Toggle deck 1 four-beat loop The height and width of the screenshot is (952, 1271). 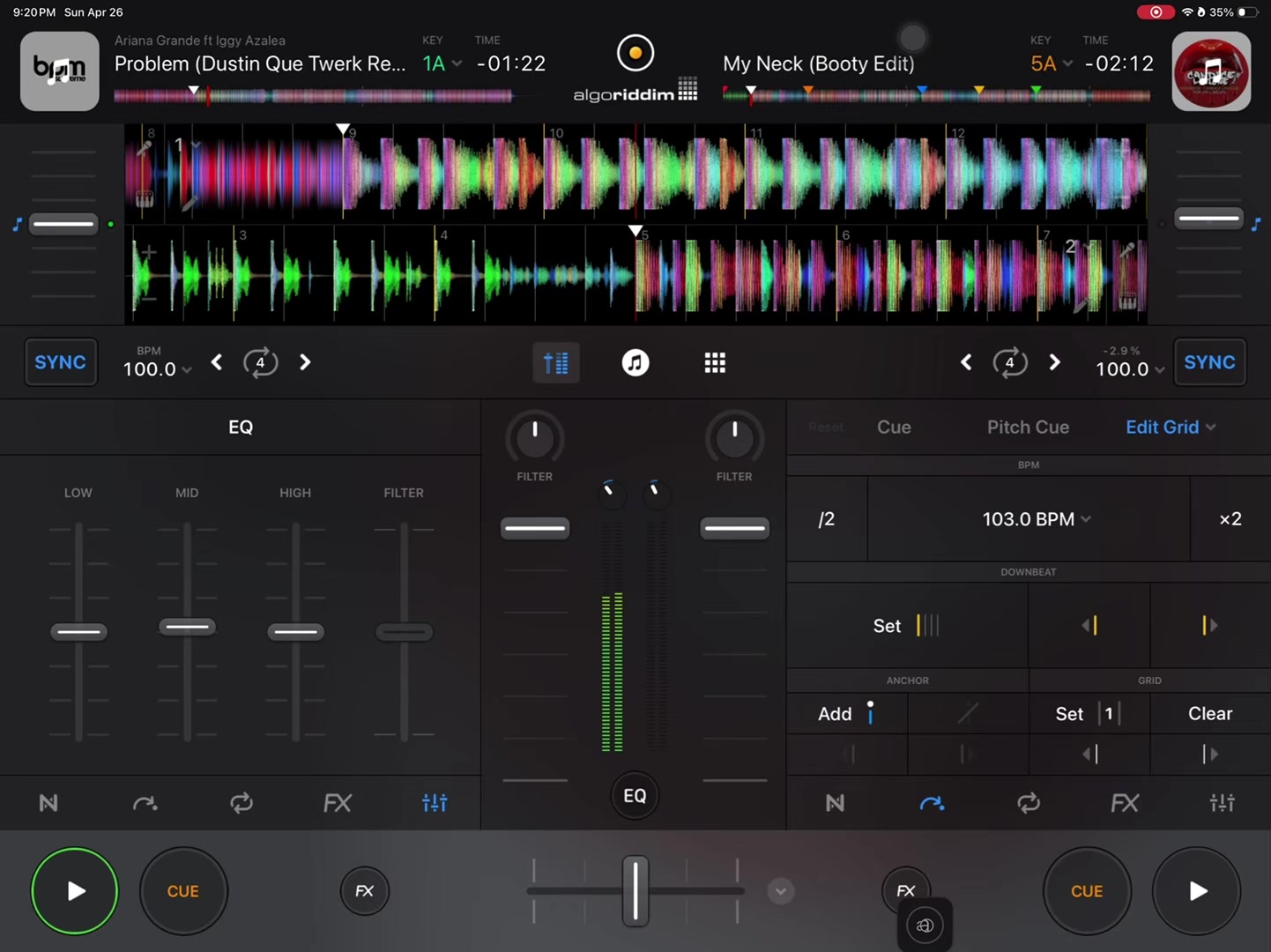[261, 362]
